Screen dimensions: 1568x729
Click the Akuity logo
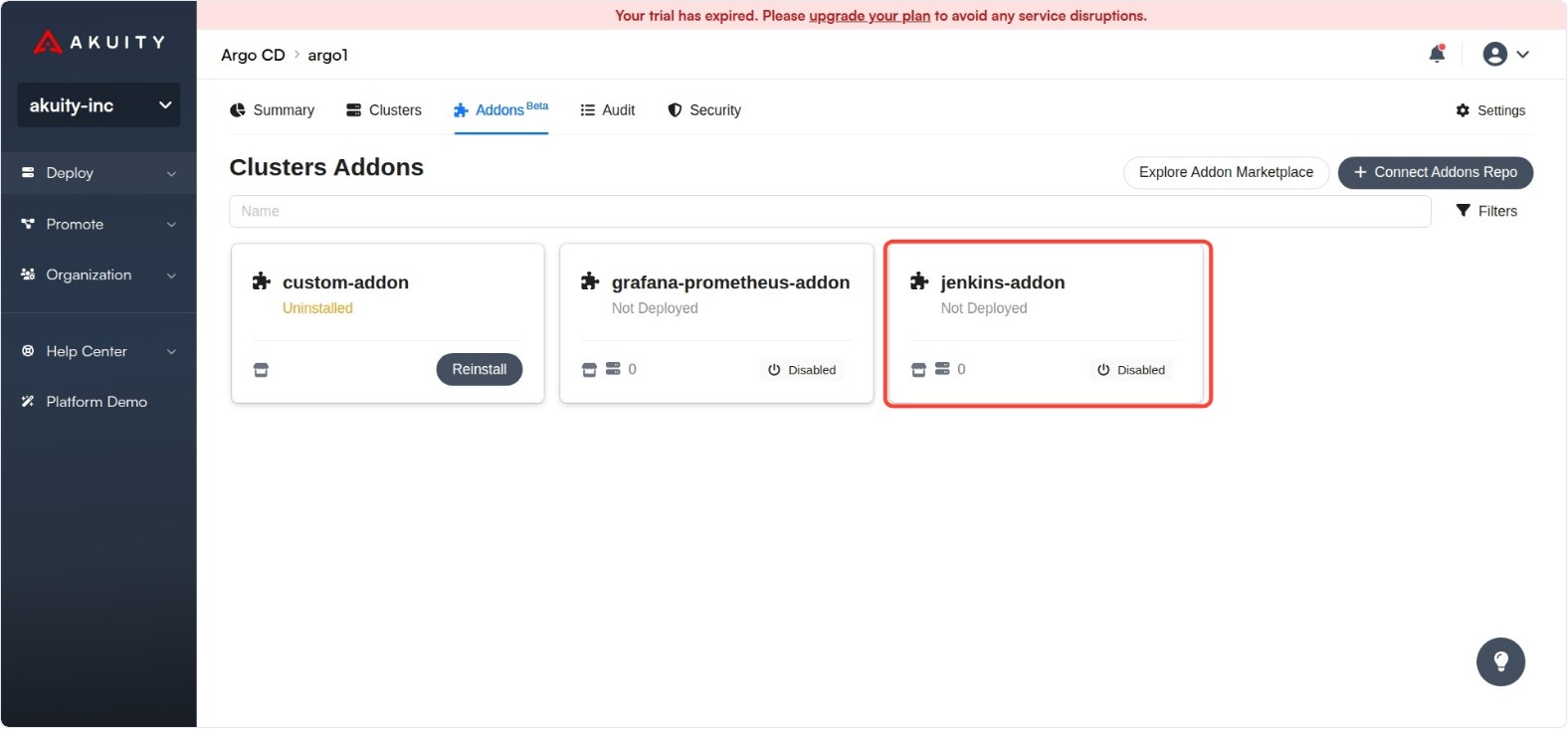pyautogui.click(x=98, y=42)
